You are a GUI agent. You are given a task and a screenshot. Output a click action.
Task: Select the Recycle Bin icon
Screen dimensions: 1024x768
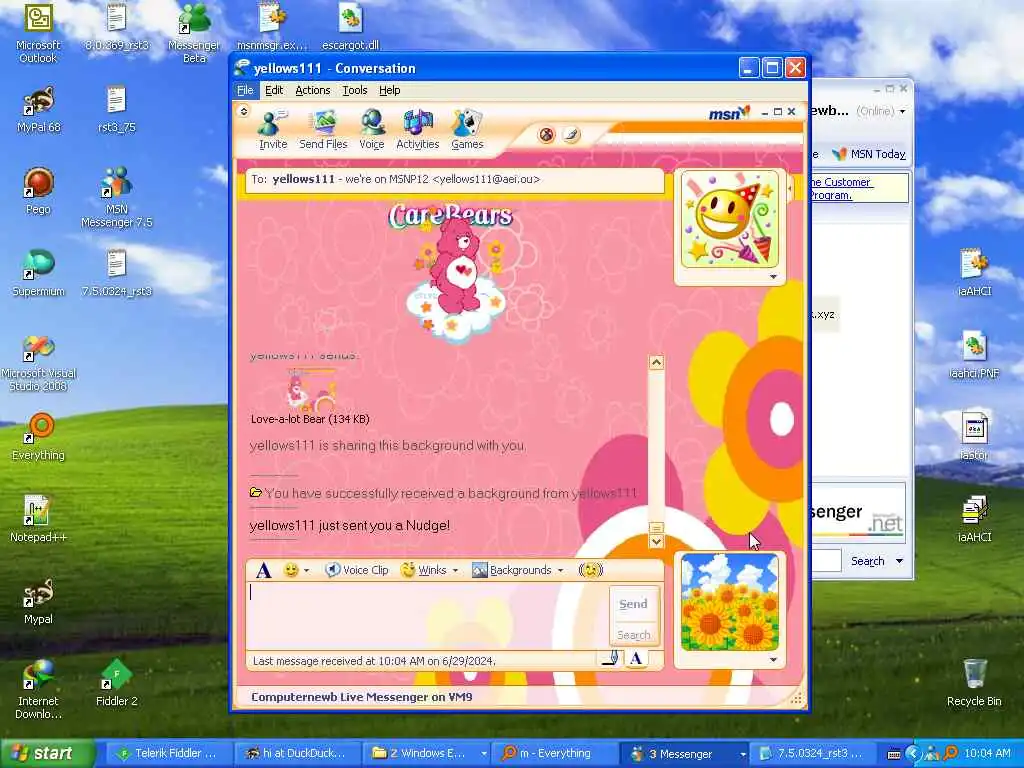pos(974,683)
